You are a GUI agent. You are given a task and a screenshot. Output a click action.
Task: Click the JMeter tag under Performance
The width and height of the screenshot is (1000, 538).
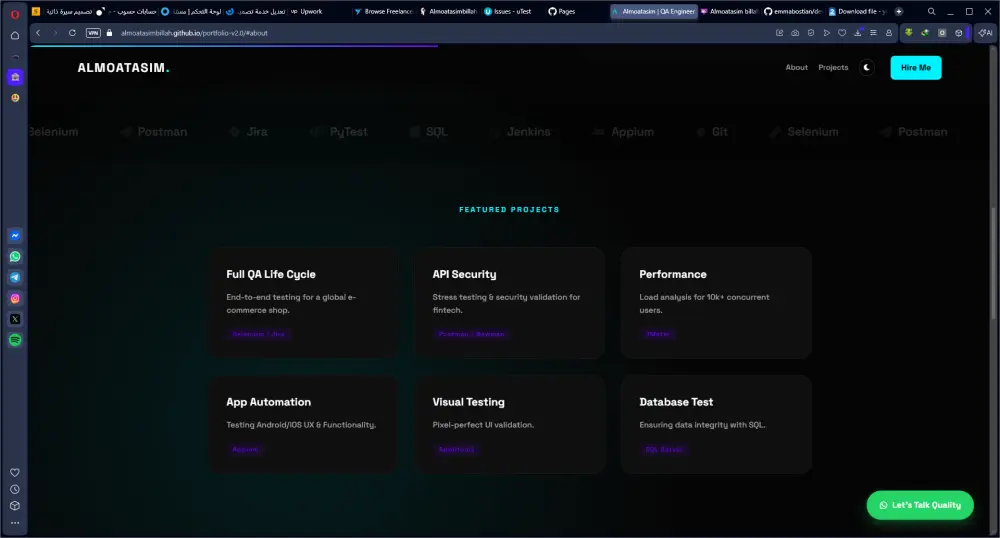pos(658,334)
